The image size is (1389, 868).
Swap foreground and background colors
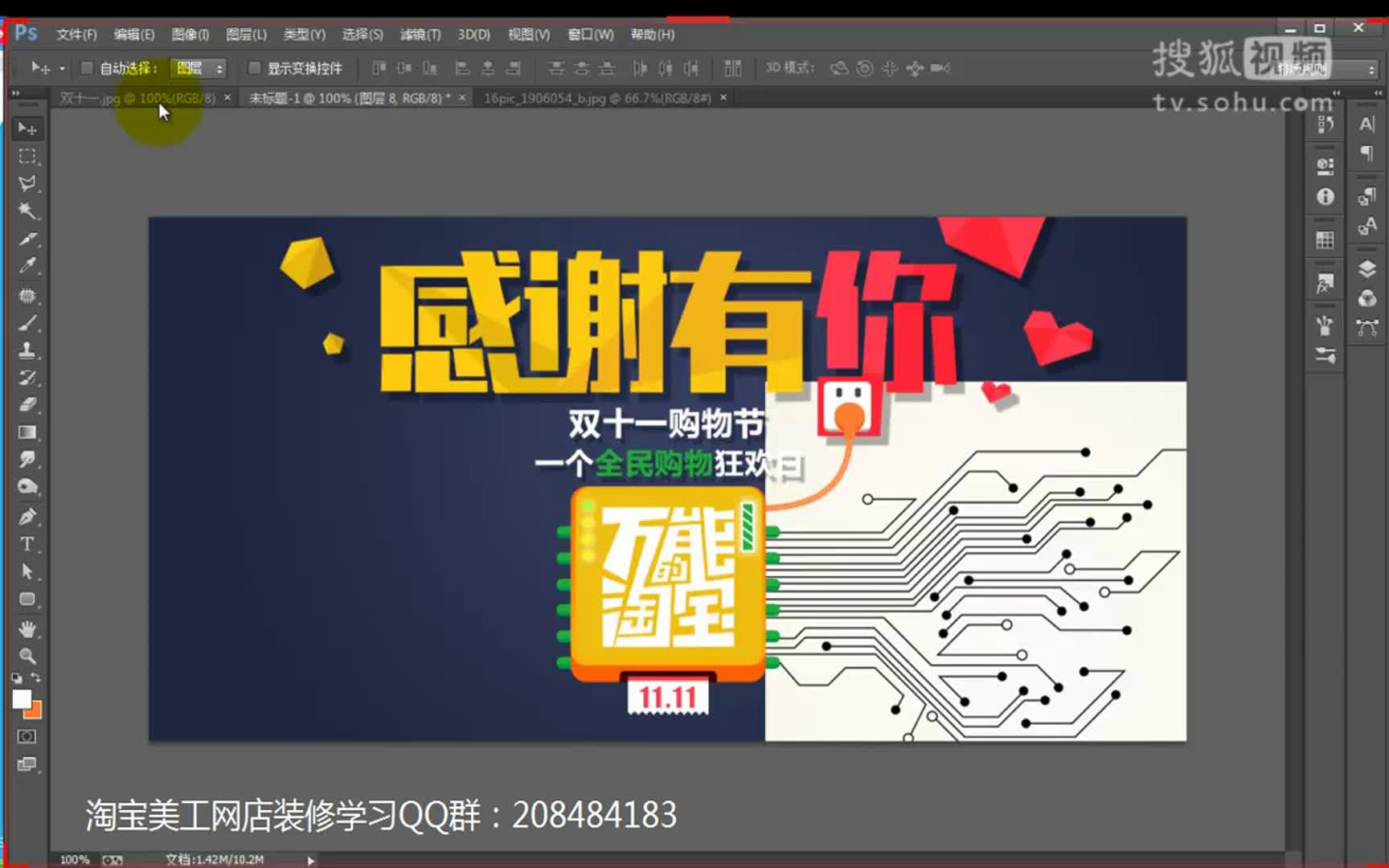click(x=36, y=678)
